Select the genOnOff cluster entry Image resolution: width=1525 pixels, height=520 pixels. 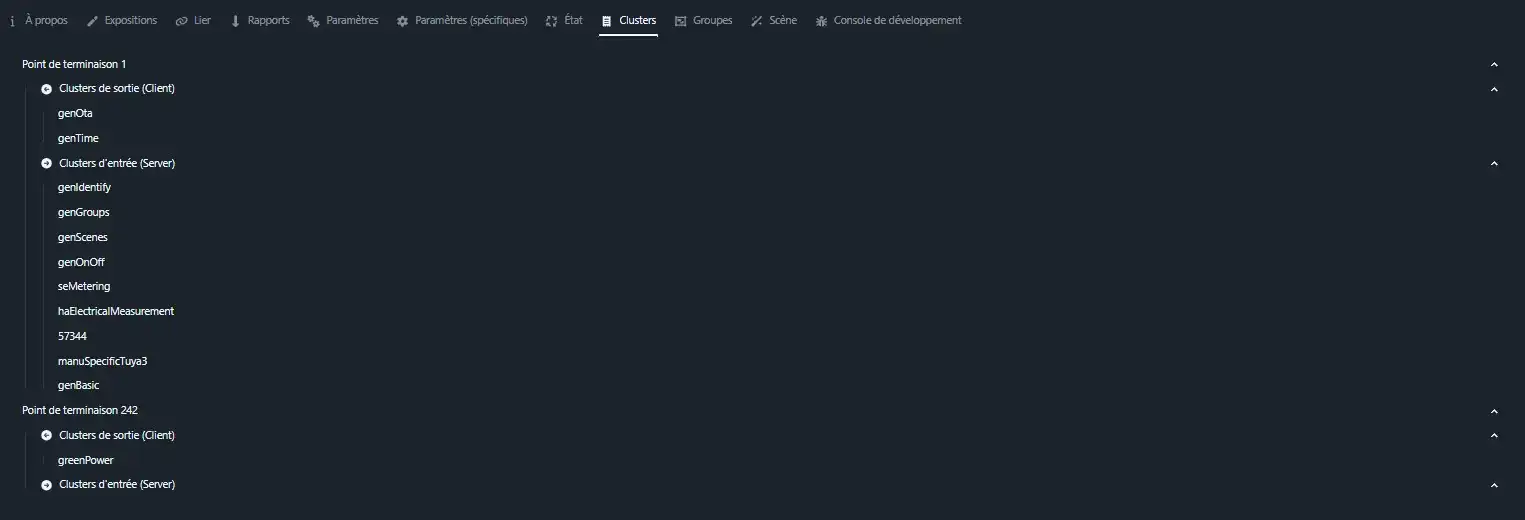coord(81,262)
